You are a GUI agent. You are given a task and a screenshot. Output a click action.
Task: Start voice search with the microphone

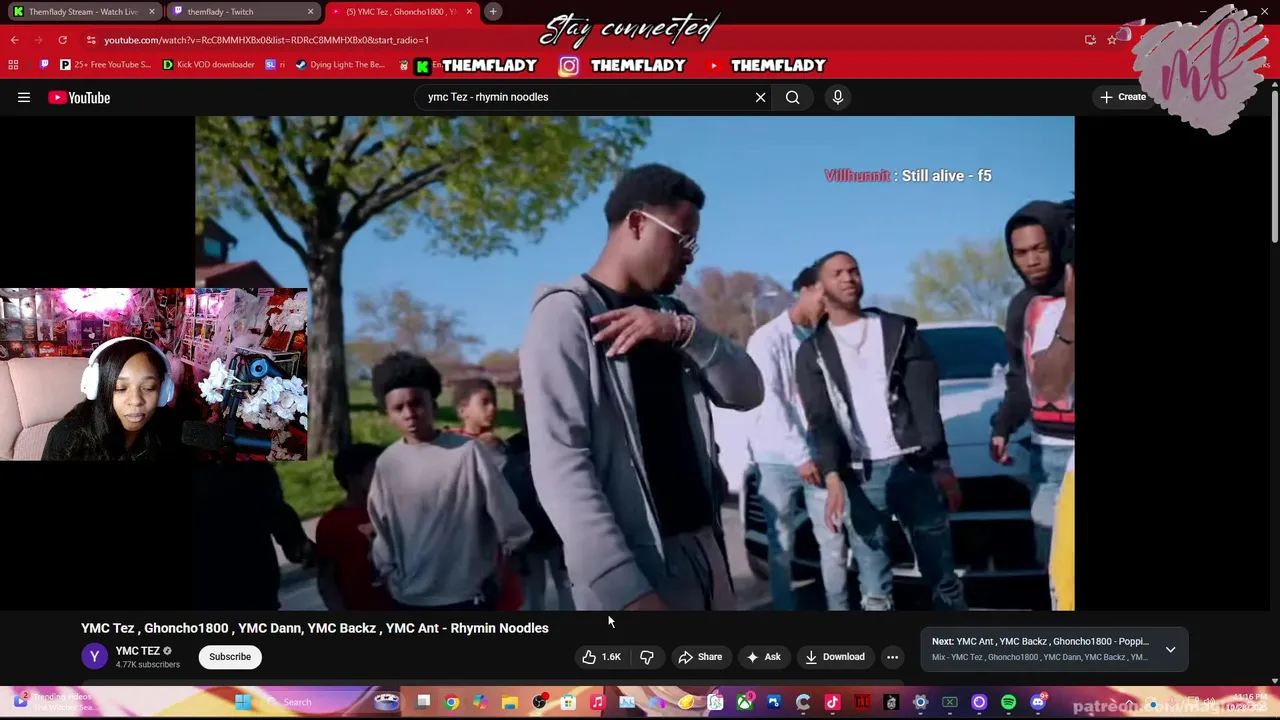click(x=838, y=97)
